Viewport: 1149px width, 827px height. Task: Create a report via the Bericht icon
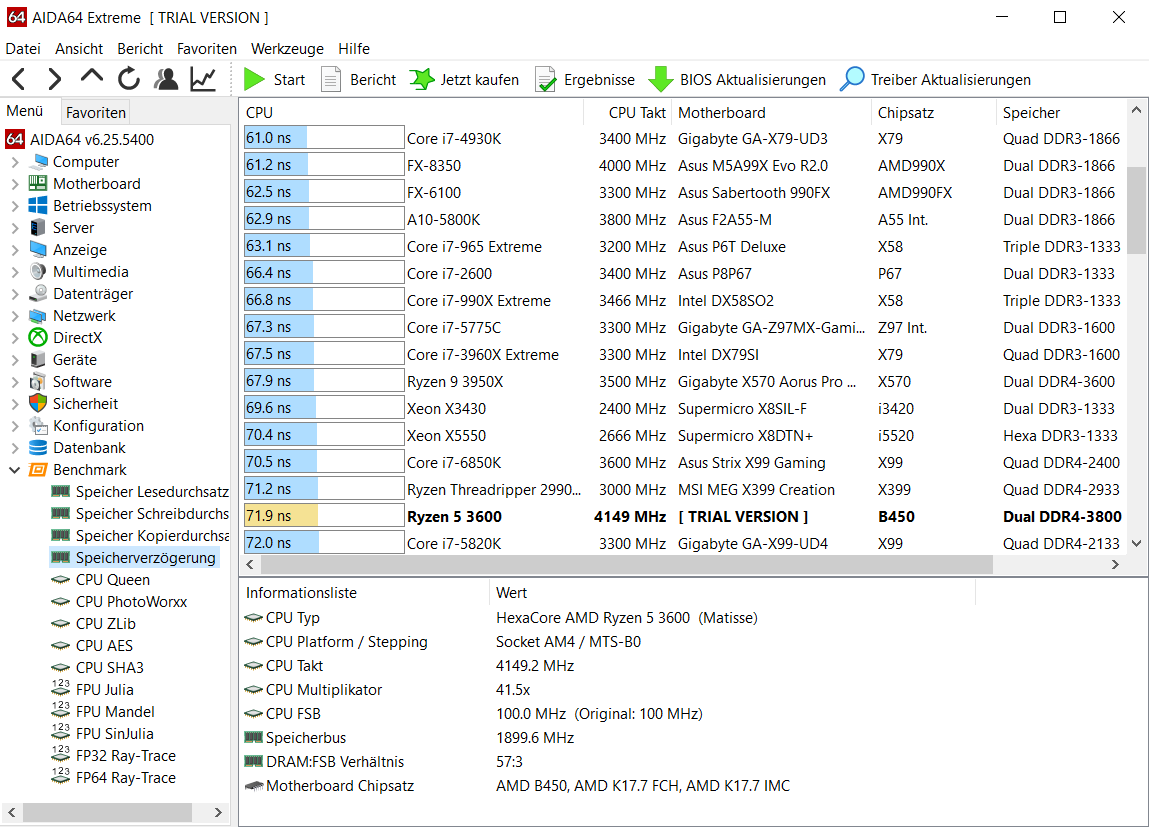(331, 79)
